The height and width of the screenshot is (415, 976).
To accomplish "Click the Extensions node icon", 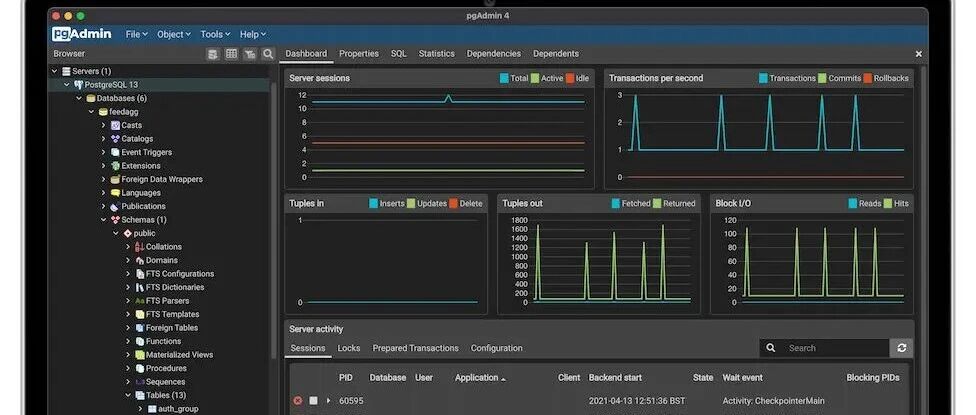I will [x=115, y=166].
